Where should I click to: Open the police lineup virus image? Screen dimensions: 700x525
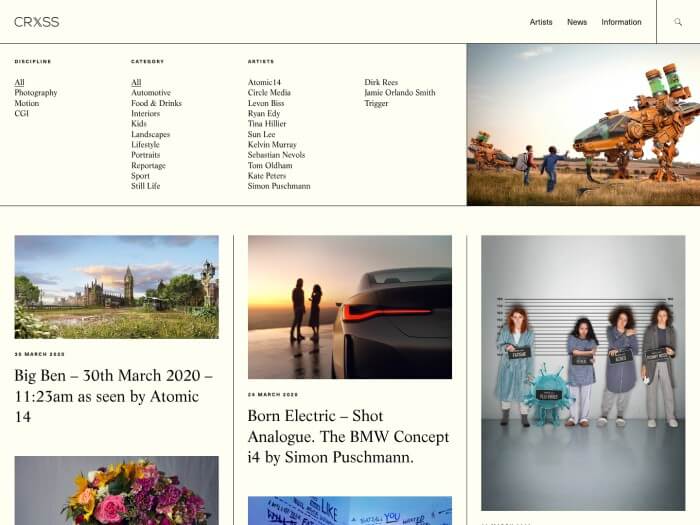(583, 373)
